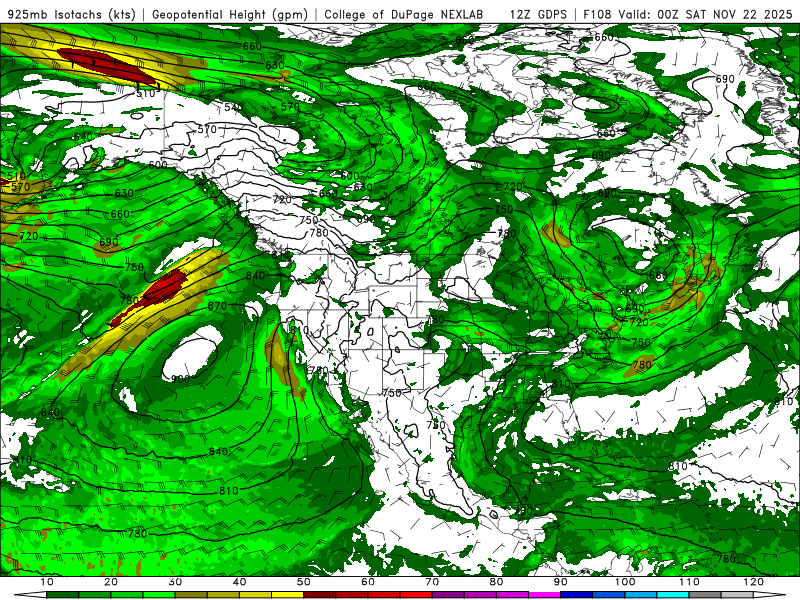Click the '870' height contour label

217,306
